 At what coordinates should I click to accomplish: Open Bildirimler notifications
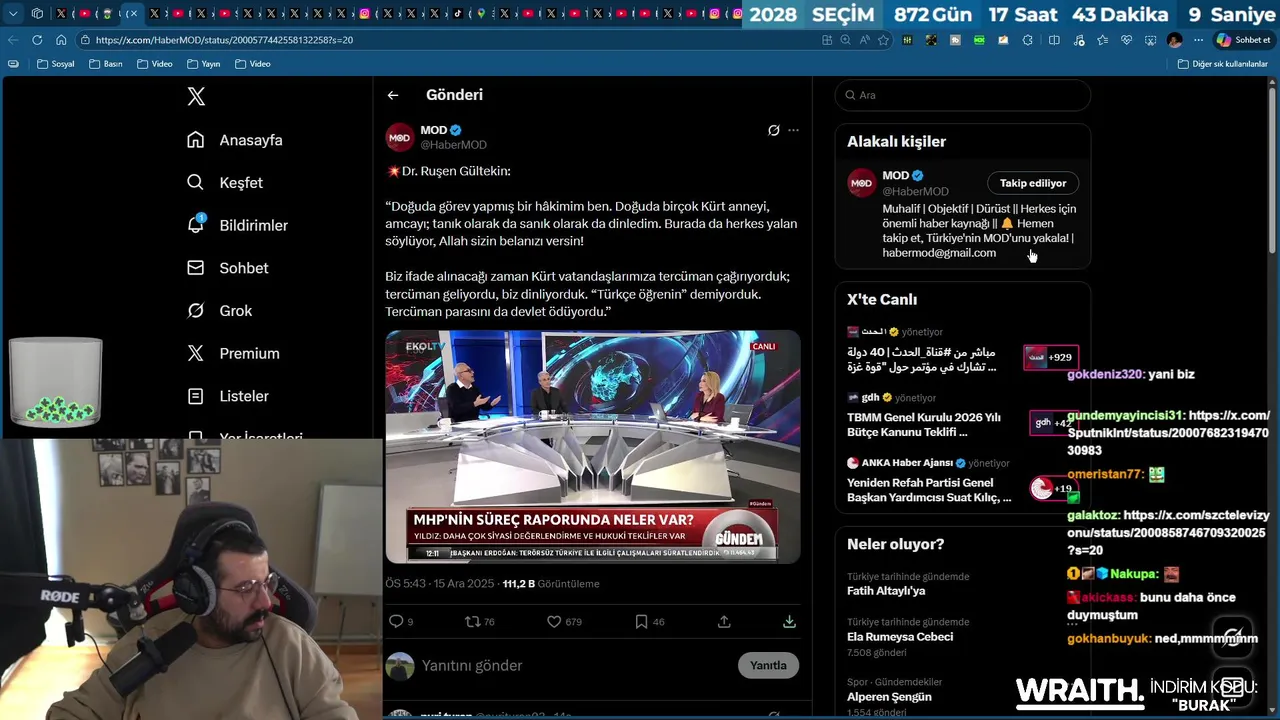coord(238,225)
